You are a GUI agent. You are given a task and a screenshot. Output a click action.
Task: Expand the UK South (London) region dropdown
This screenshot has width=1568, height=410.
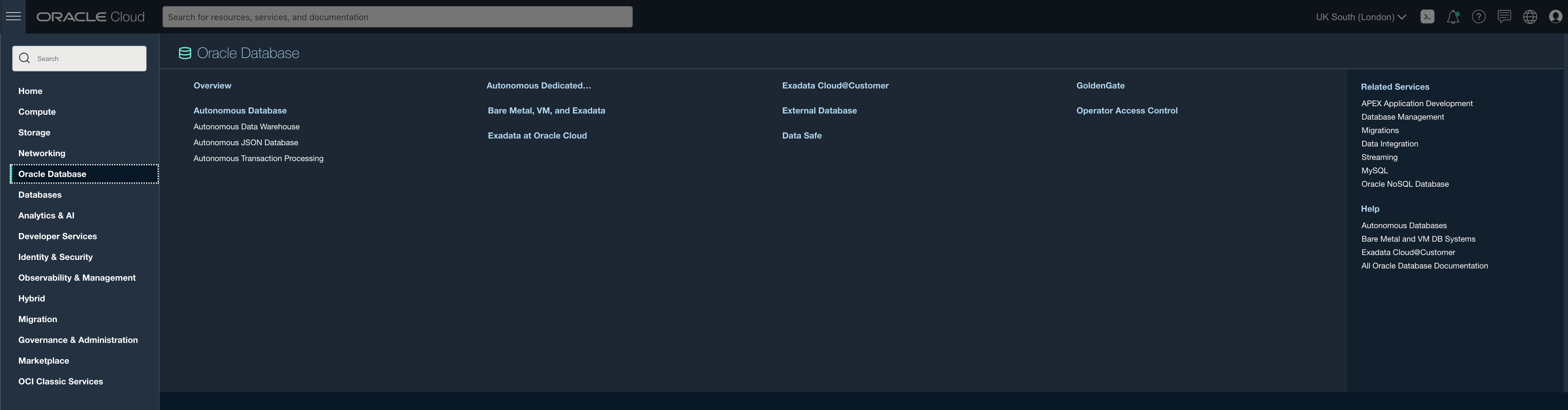click(1360, 17)
